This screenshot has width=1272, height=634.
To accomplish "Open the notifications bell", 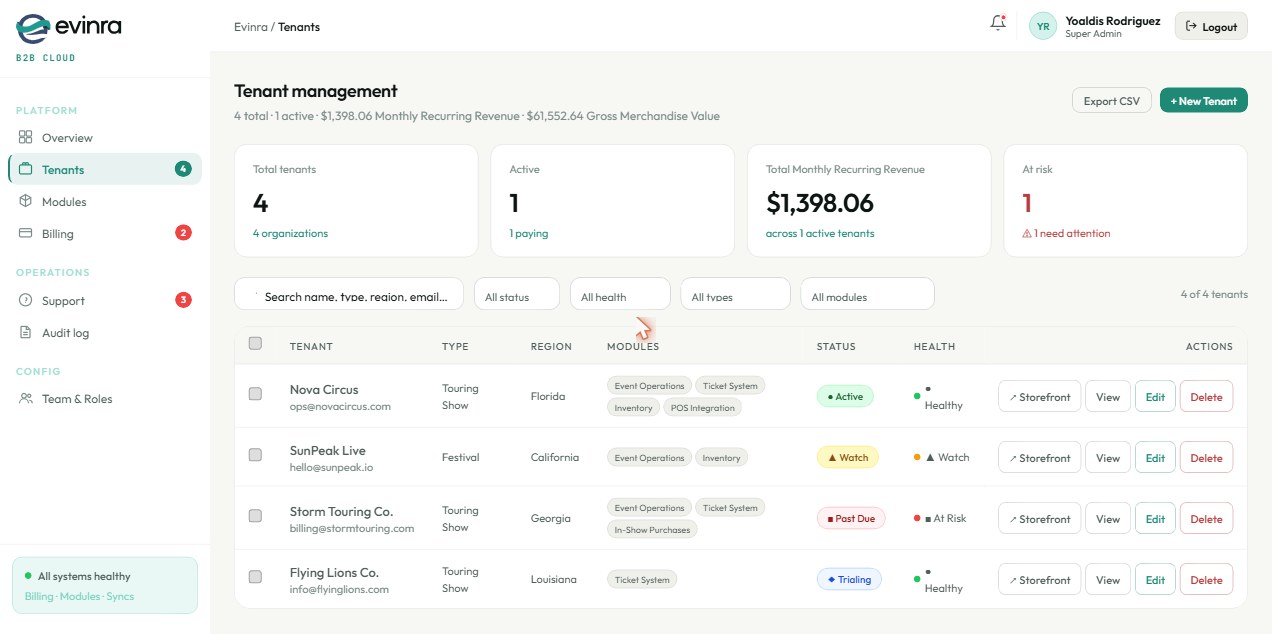I will 997,23.
